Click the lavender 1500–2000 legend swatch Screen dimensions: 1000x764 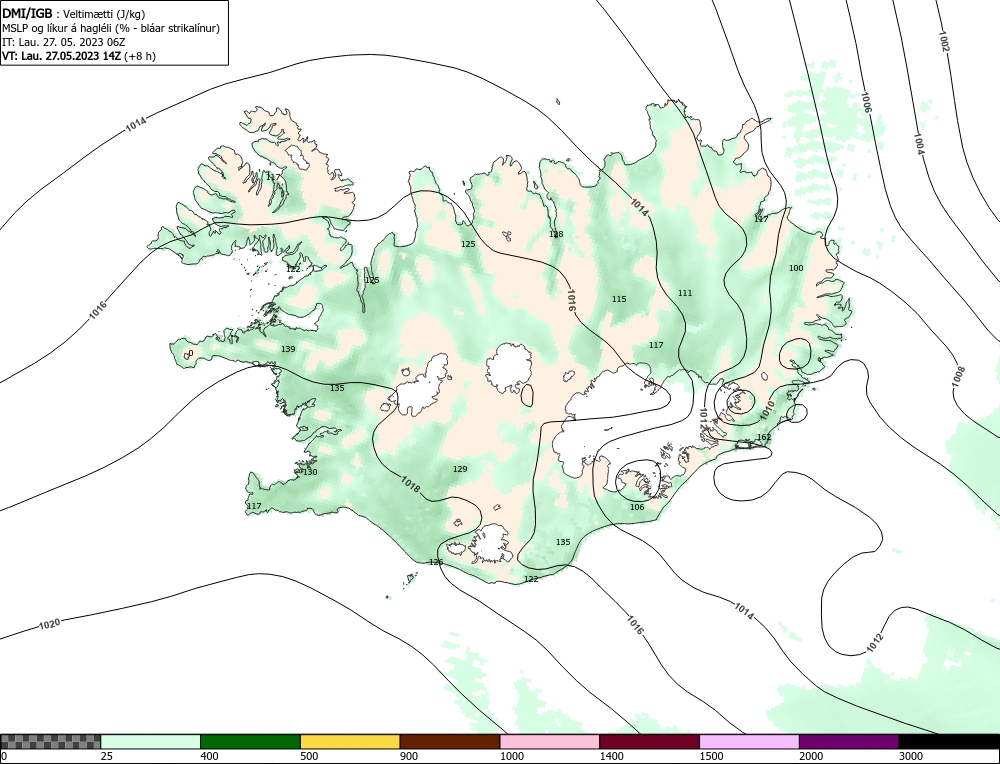(749, 741)
